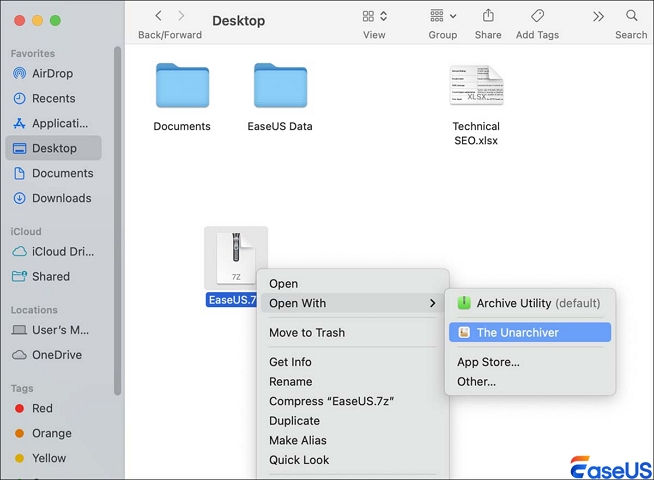Select the Technical SEO.xlsx file thumbnail
The image size is (654, 480).
tap(476, 87)
